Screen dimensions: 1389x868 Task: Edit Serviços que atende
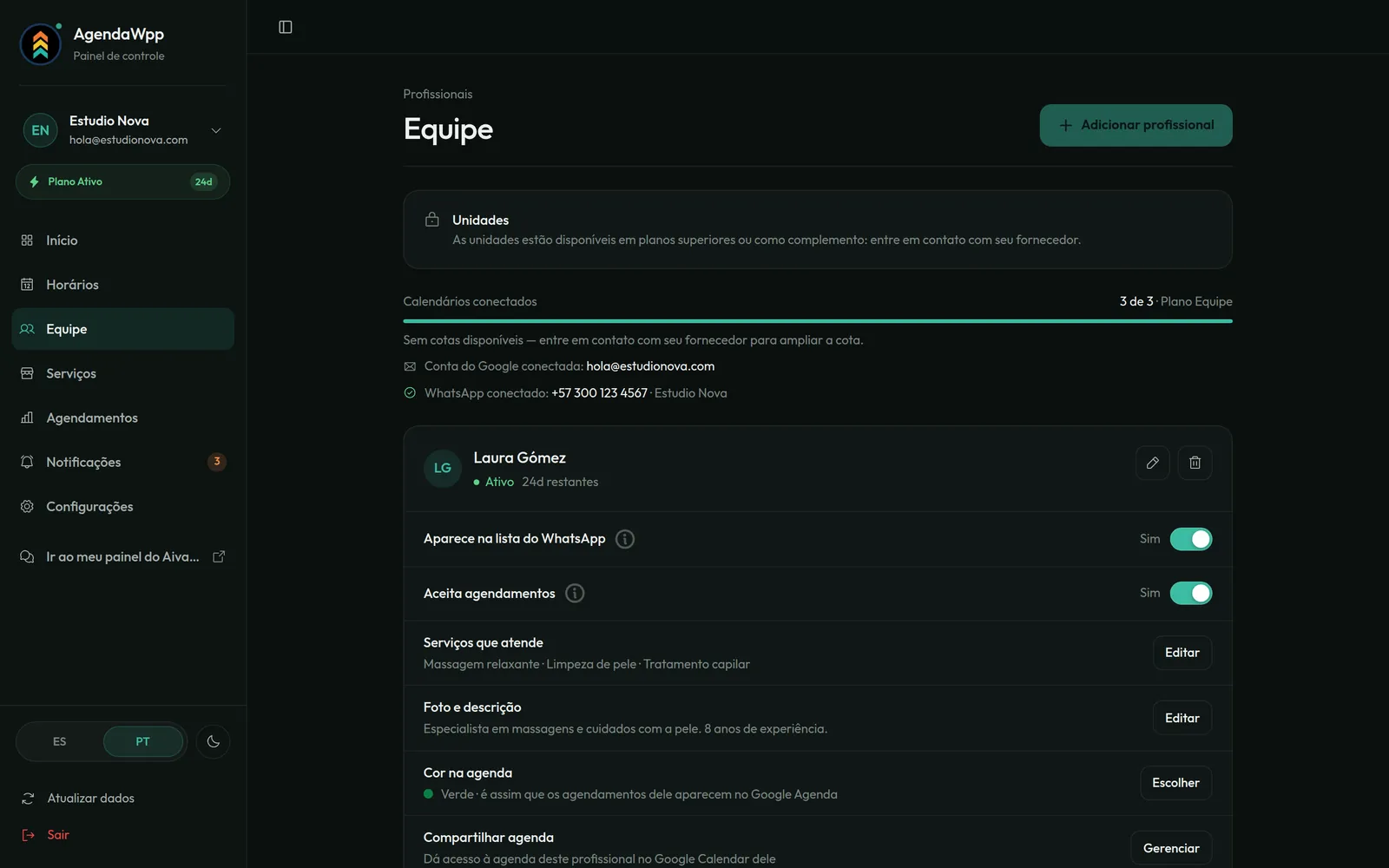[x=1182, y=653]
